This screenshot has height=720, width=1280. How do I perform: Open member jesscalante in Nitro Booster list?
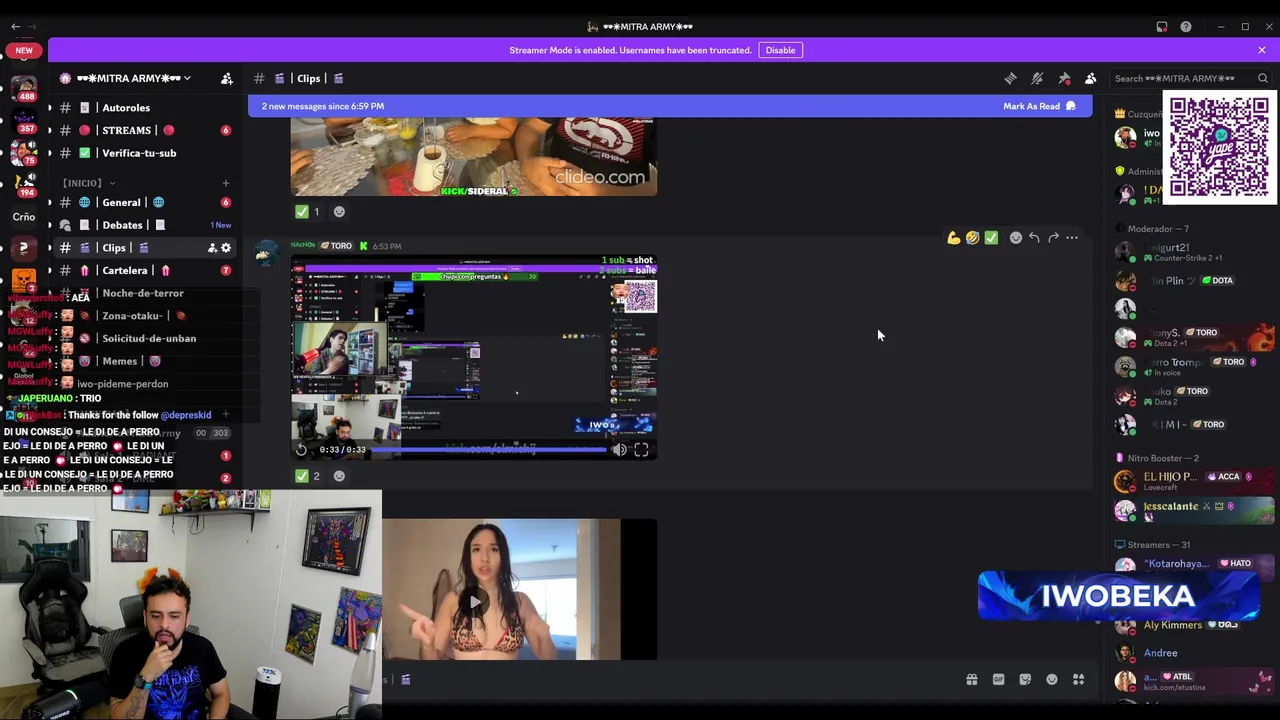[x=1194, y=510]
